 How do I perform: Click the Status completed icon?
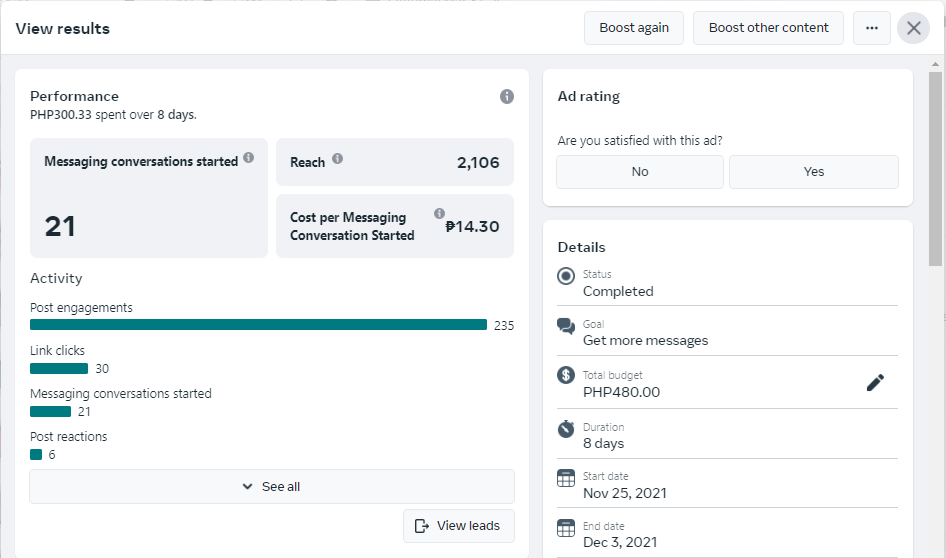pos(566,276)
